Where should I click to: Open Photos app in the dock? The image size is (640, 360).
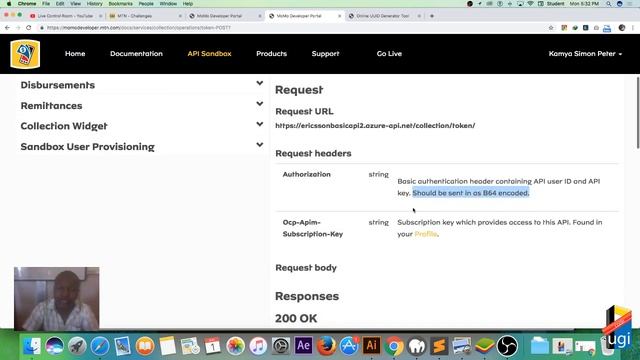(x=236, y=346)
